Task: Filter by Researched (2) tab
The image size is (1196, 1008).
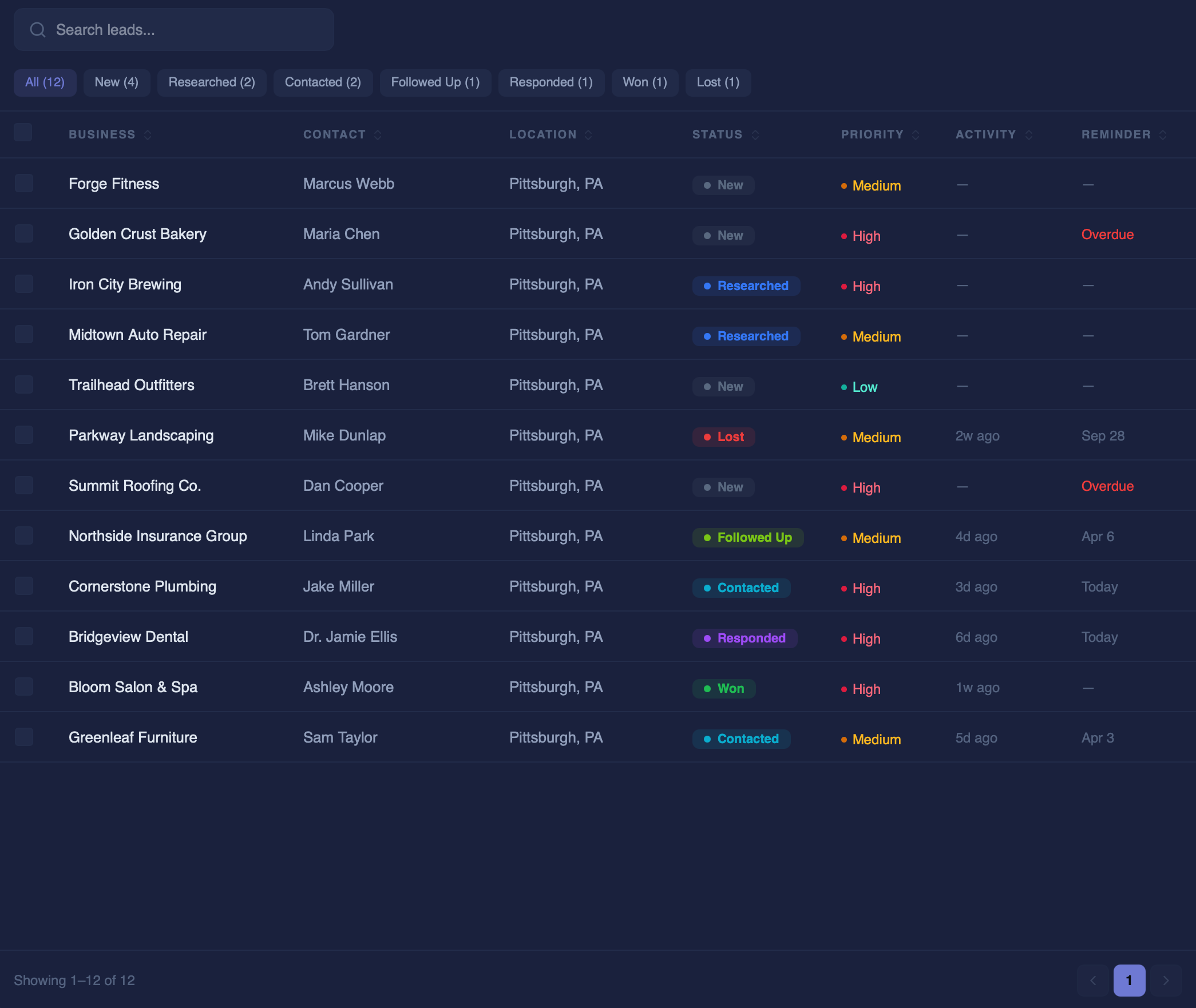Action: coord(212,82)
